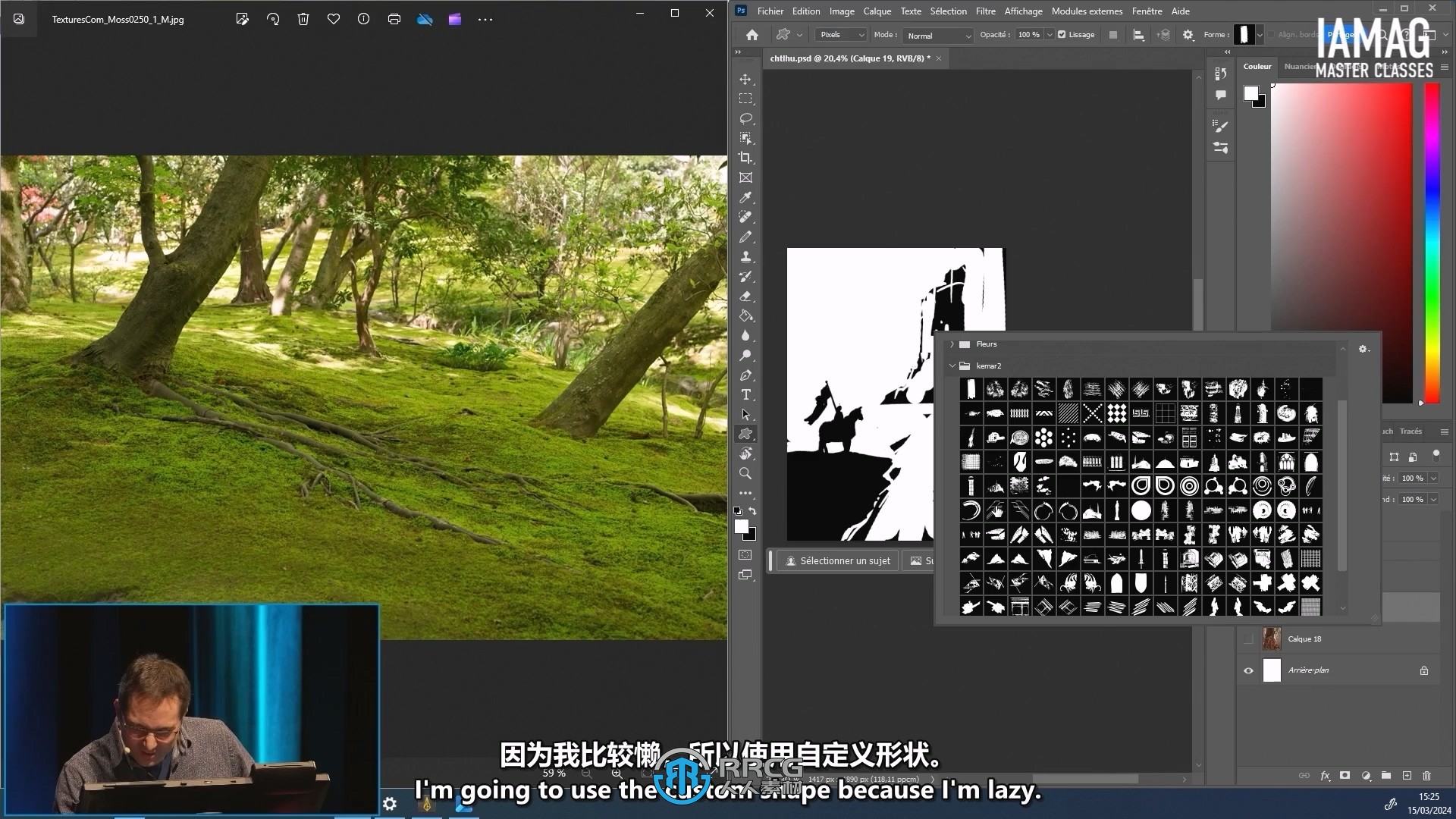Open the Pixels tool mode dropdown
Viewport: 1456px width, 819px height.
841,35
